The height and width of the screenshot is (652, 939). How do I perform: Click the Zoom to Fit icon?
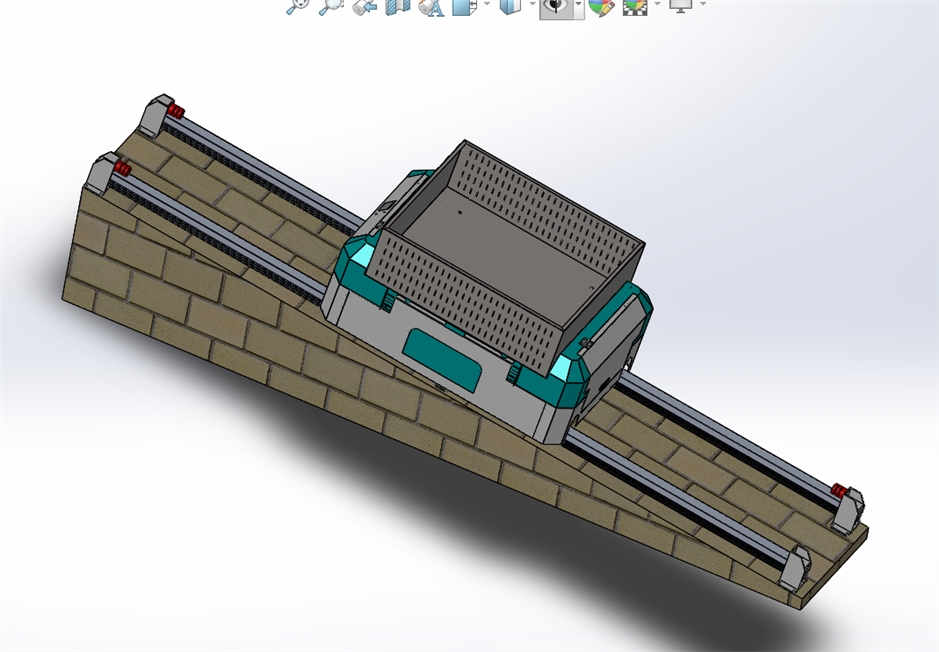(298, 6)
